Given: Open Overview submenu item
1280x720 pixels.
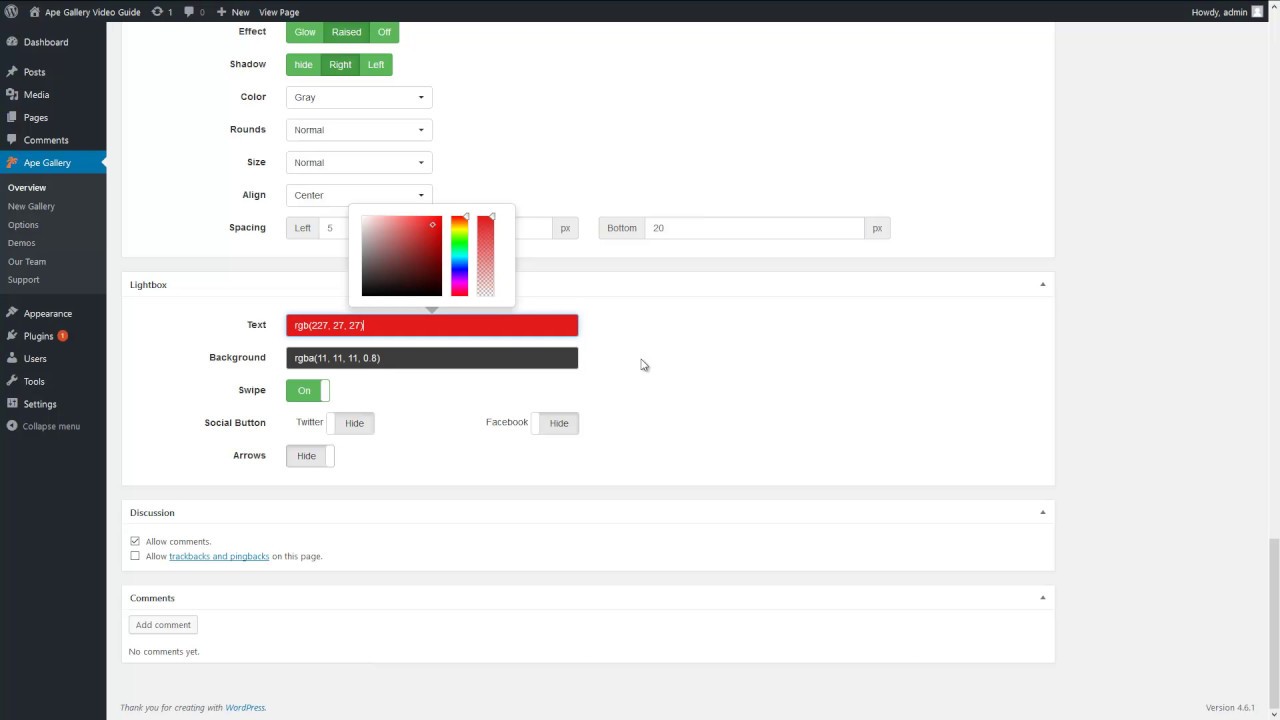Looking at the screenshot, I should pos(27,188).
